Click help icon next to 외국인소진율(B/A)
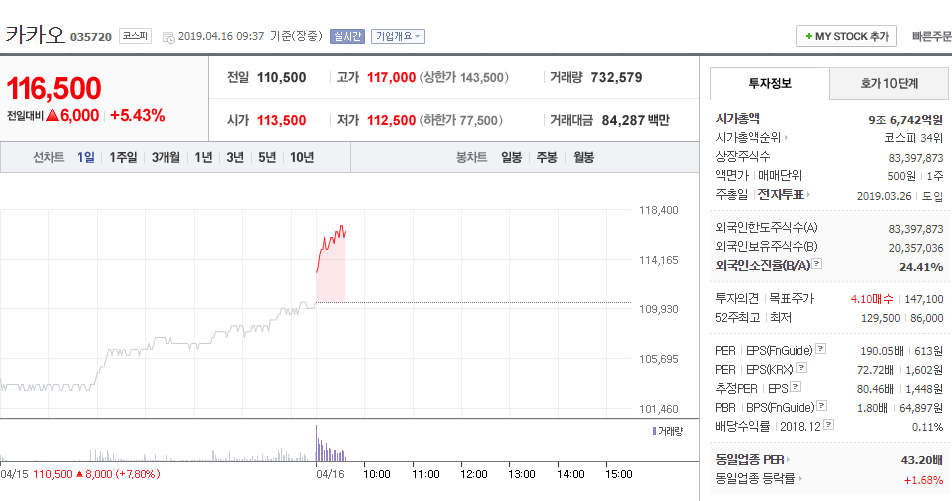Image resolution: width=952 pixels, height=501 pixels. coord(817,264)
